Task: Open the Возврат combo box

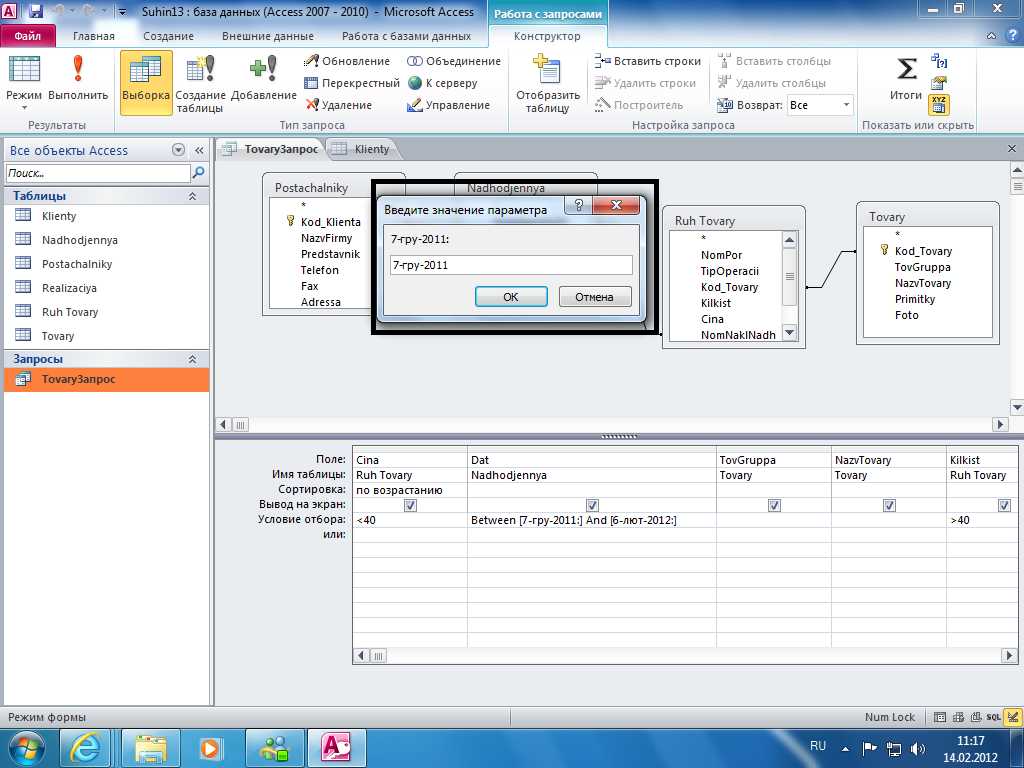Action: point(820,104)
